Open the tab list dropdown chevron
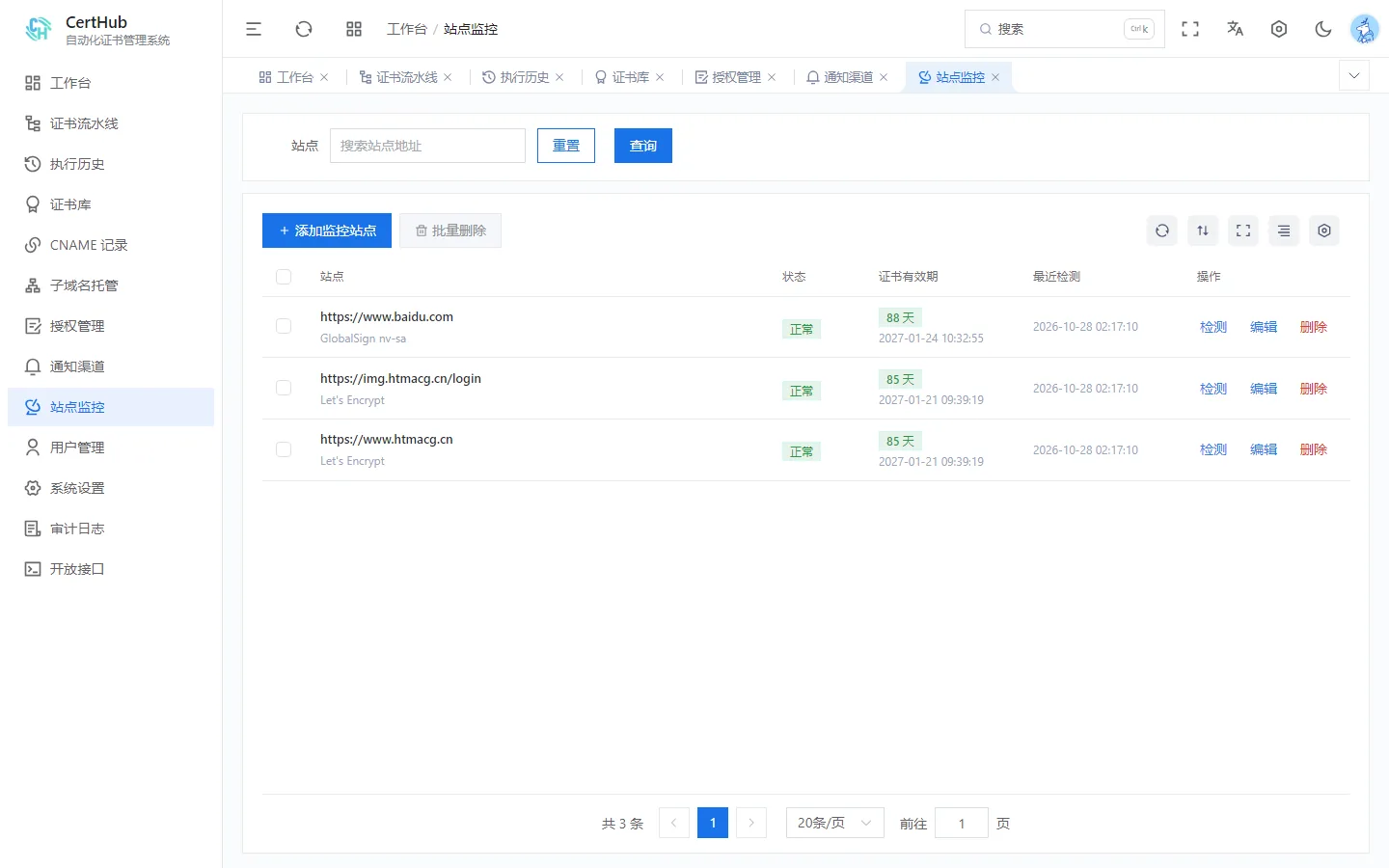This screenshot has height=868, width=1389. [1354, 75]
